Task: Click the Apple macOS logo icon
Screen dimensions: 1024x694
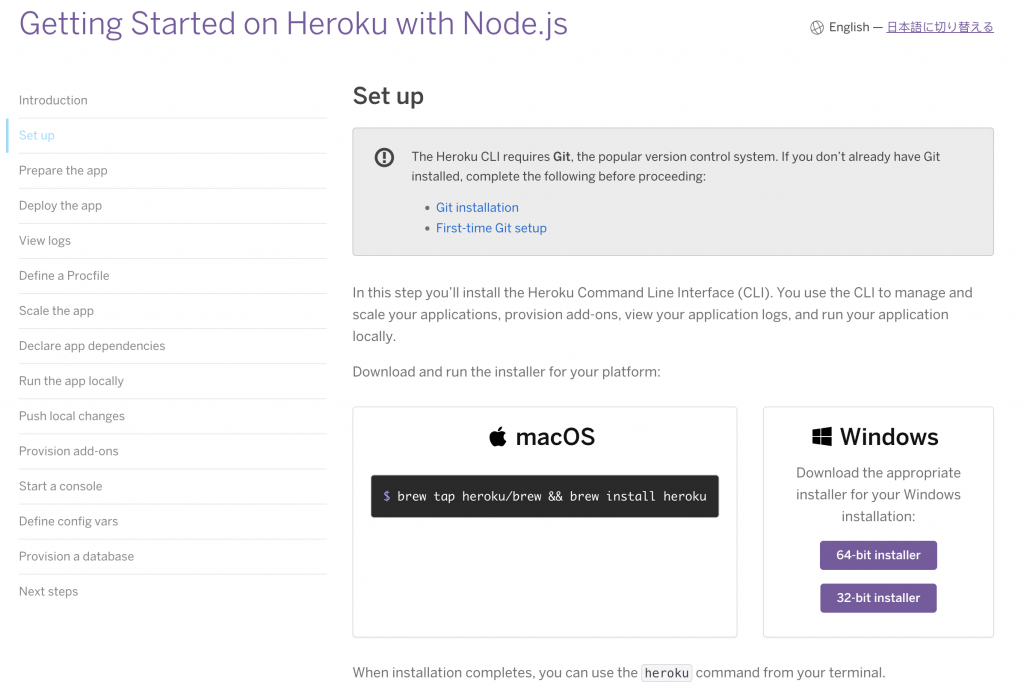Action: [498, 437]
